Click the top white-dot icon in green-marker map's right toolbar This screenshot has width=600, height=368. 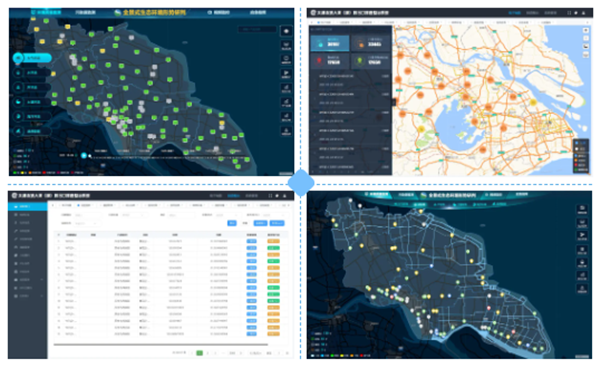[x=286, y=31]
